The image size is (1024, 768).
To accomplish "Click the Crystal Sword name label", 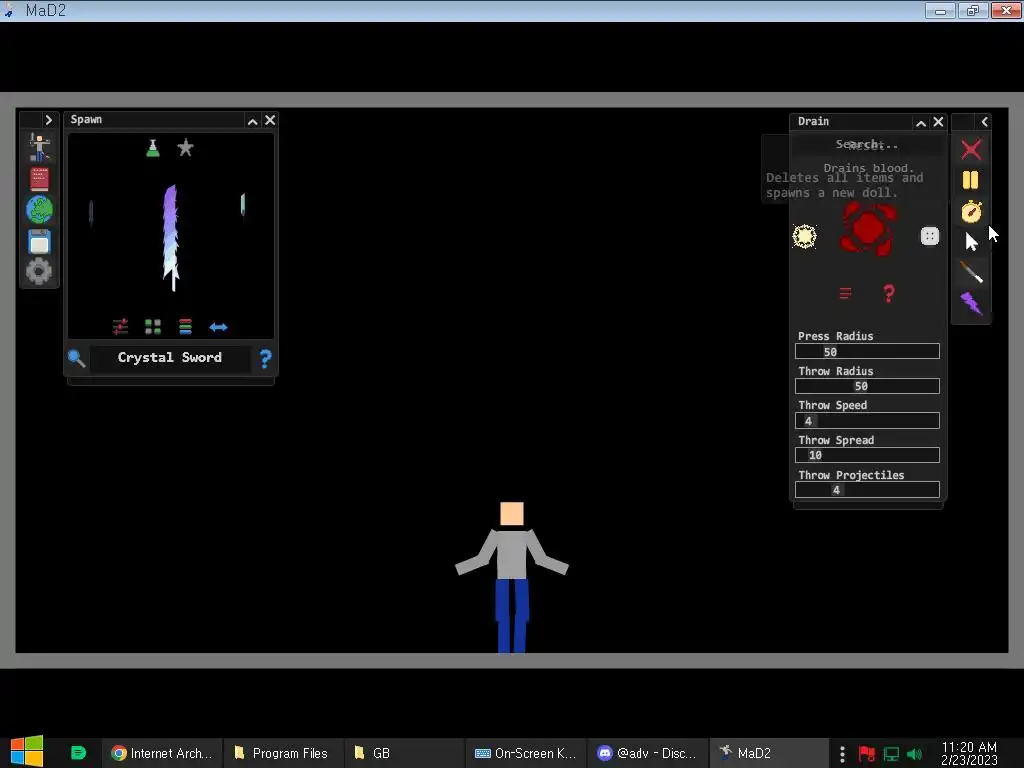I will (x=170, y=357).
